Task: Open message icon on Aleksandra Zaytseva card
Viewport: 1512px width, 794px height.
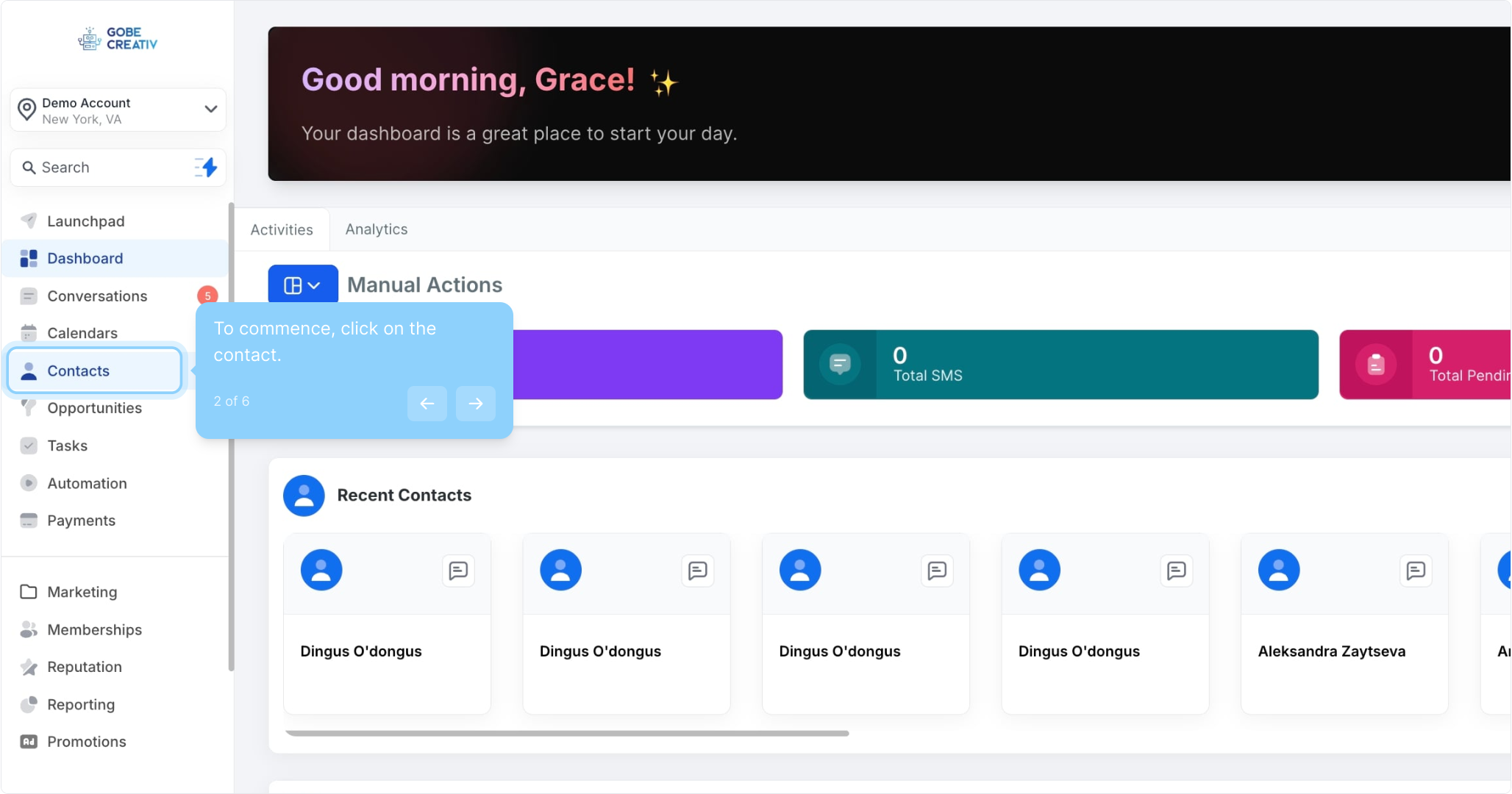Action: tap(1416, 571)
